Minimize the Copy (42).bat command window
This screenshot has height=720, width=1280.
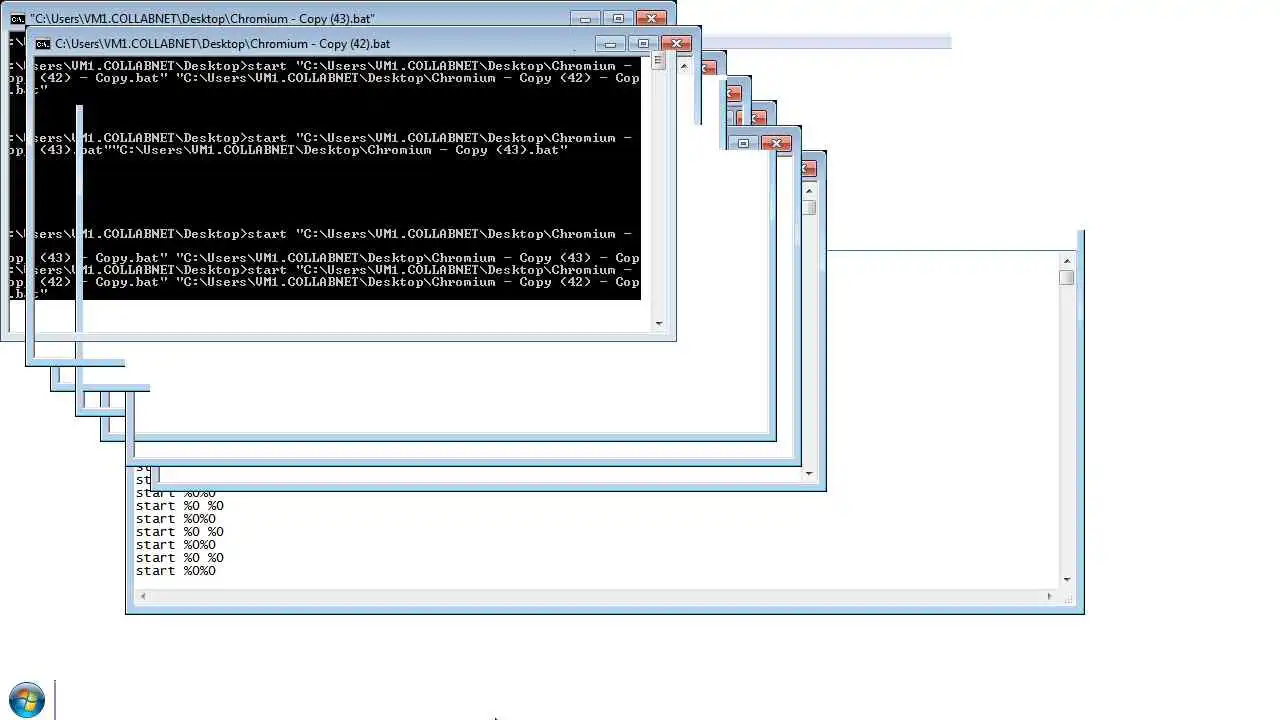coord(610,44)
